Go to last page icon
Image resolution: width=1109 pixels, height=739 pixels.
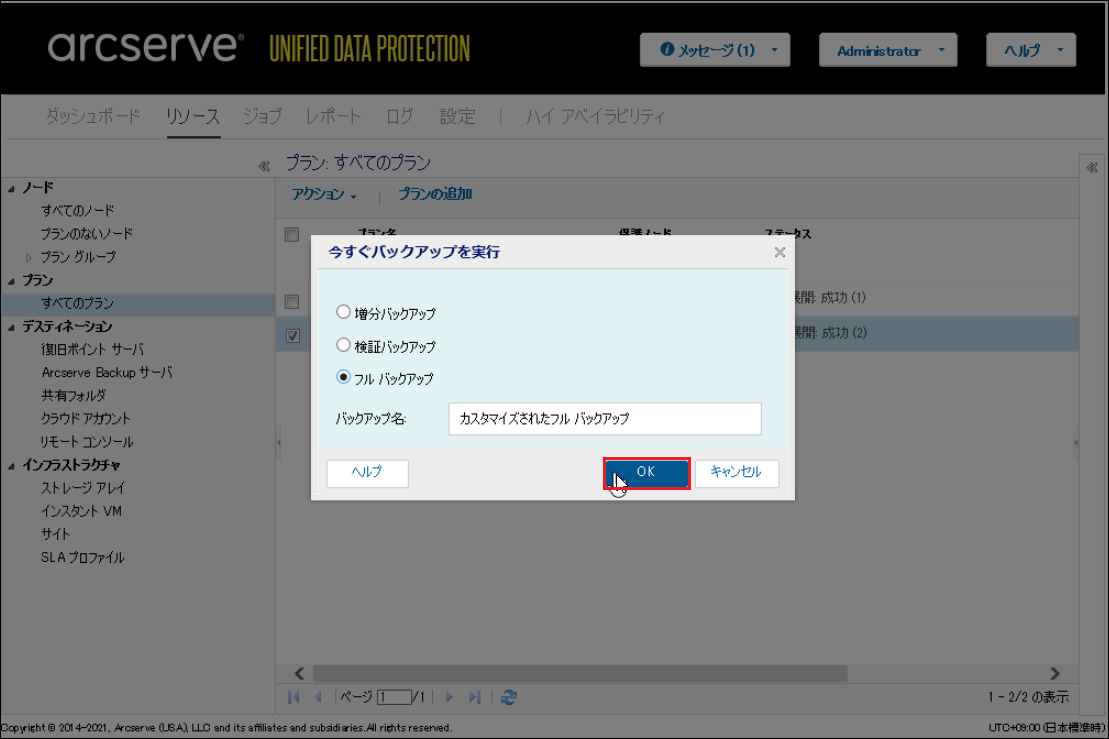click(475, 697)
